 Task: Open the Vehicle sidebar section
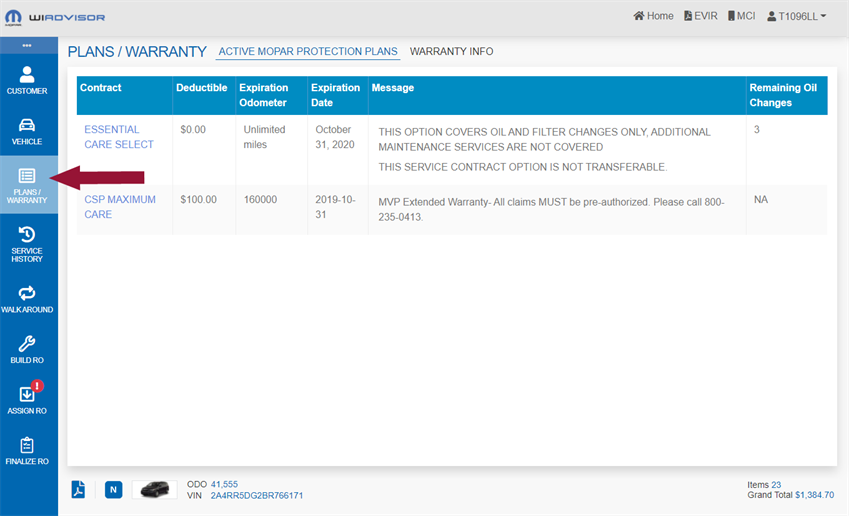click(27, 131)
